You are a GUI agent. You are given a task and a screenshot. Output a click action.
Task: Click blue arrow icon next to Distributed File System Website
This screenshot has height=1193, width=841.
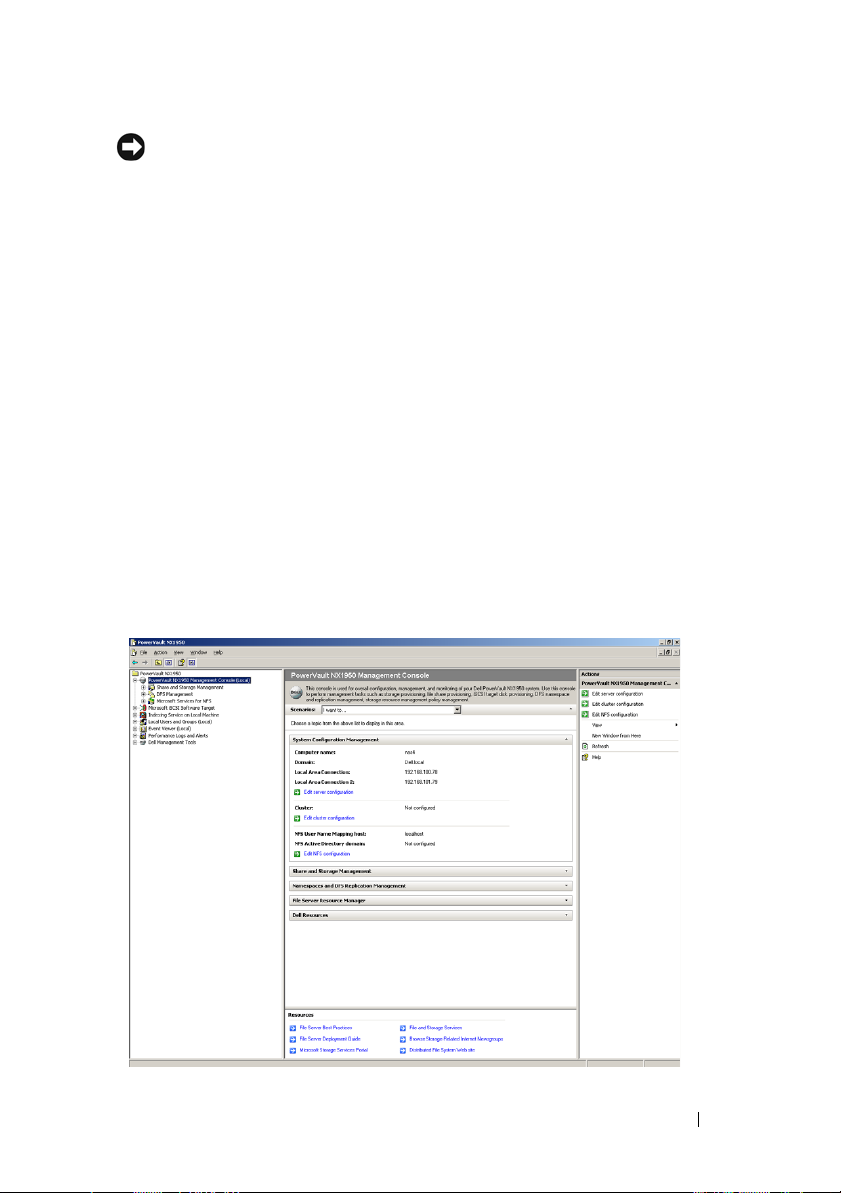[x=403, y=1050]
